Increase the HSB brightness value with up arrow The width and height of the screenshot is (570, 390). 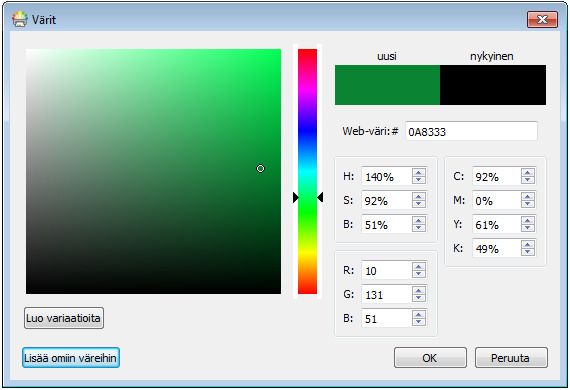pyautogui.click(x=419, y=221)
